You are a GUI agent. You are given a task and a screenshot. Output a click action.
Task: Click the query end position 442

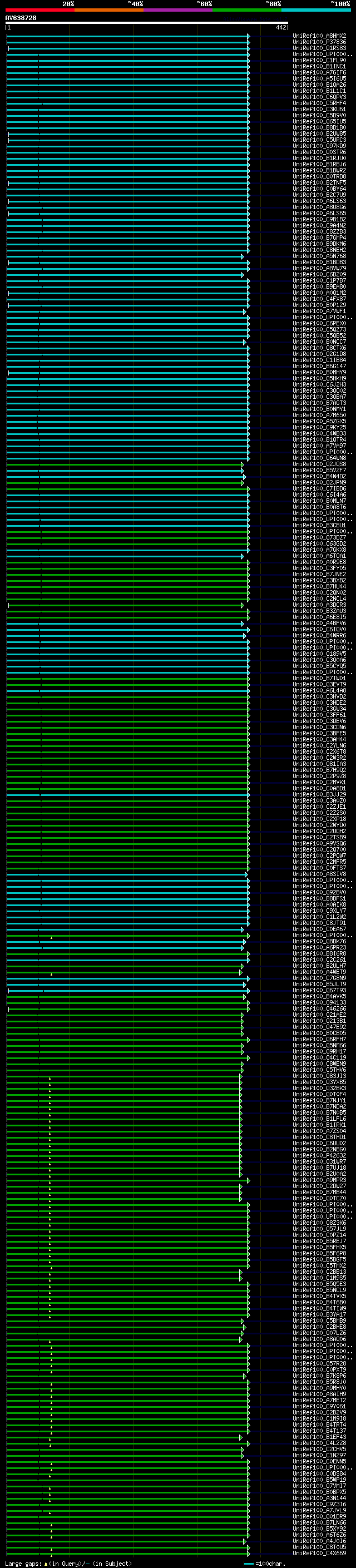coord(280,27)
